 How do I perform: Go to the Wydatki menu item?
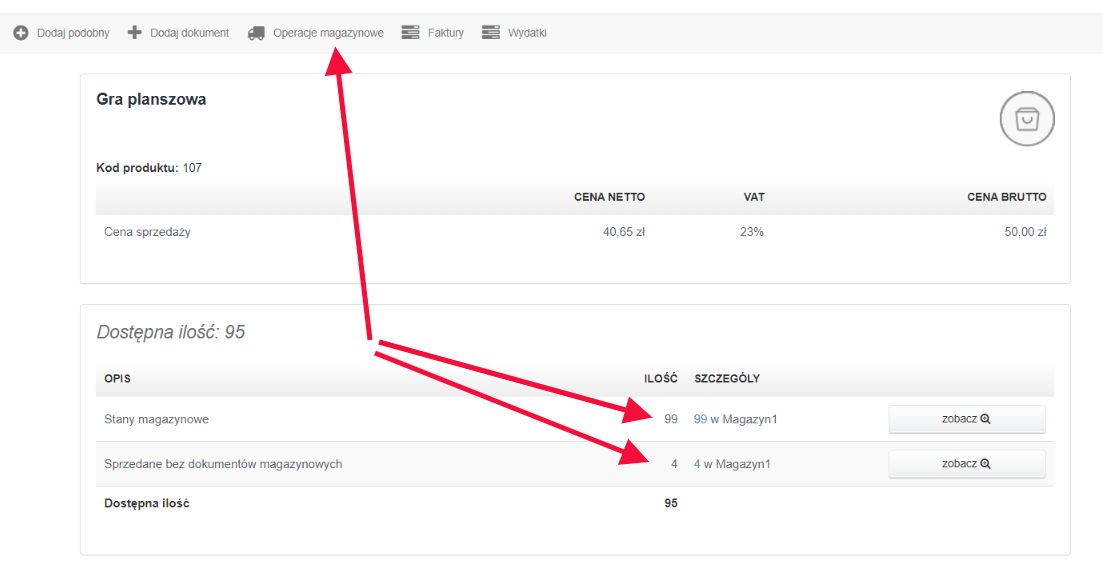(527, 33)
